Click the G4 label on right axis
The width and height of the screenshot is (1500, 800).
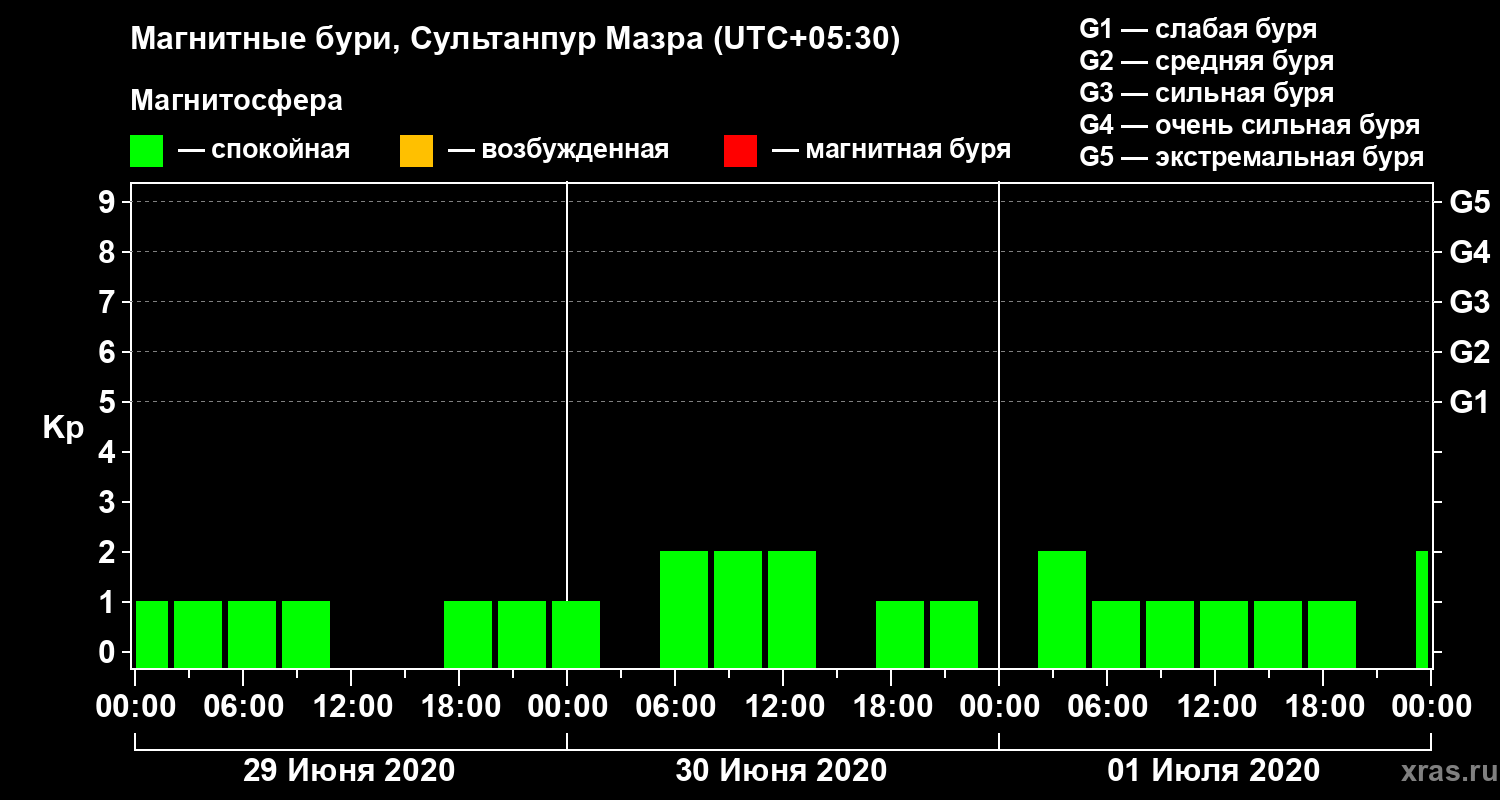[1470, 252]
